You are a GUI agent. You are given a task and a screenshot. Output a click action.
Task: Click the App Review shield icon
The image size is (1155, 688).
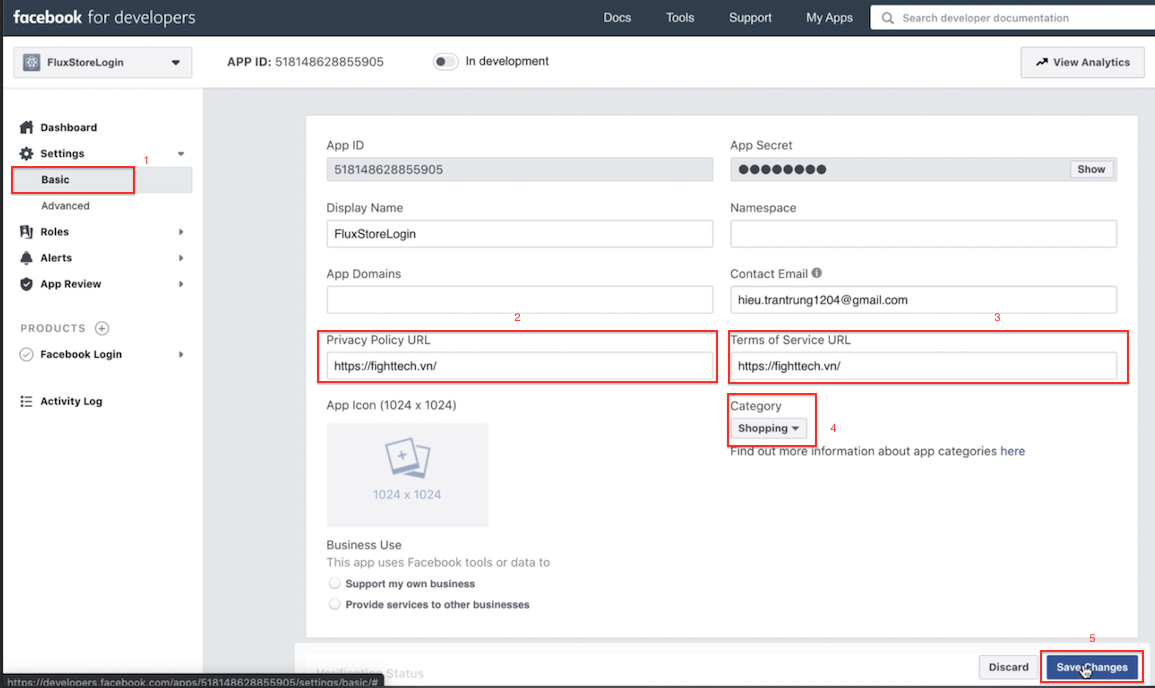(27, 284)
